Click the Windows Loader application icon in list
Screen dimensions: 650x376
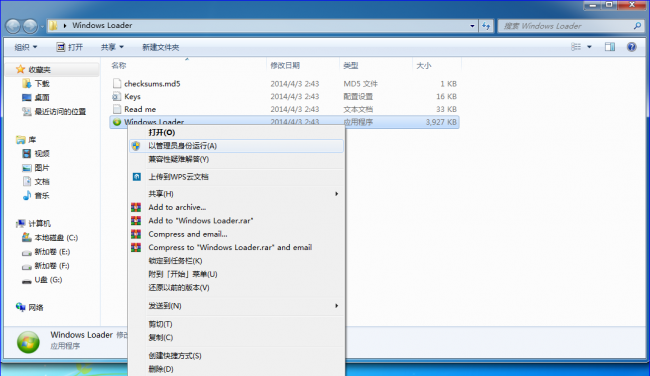pos(117,122)
